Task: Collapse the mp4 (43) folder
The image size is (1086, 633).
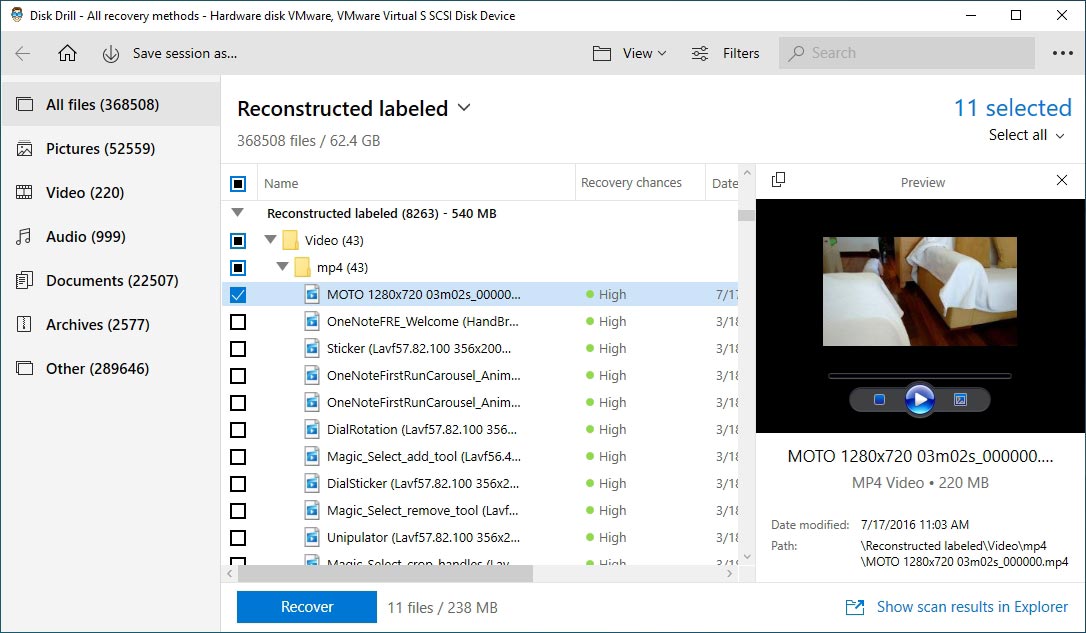Action: (x=283, y=267)
